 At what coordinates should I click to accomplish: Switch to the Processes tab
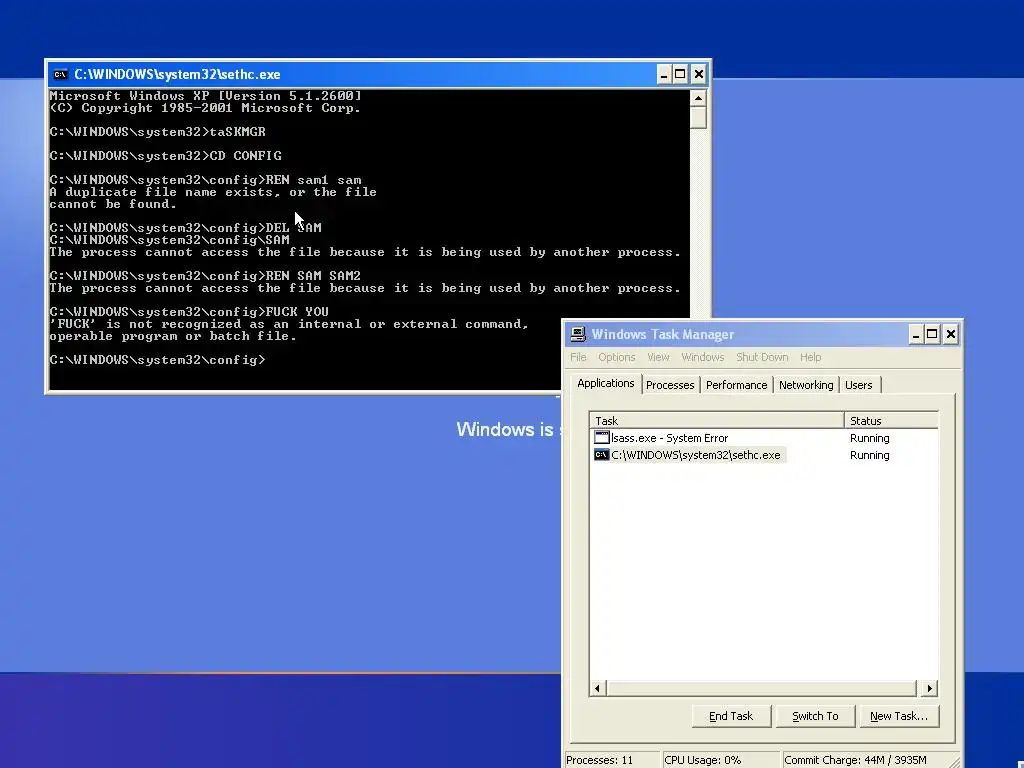670,385
